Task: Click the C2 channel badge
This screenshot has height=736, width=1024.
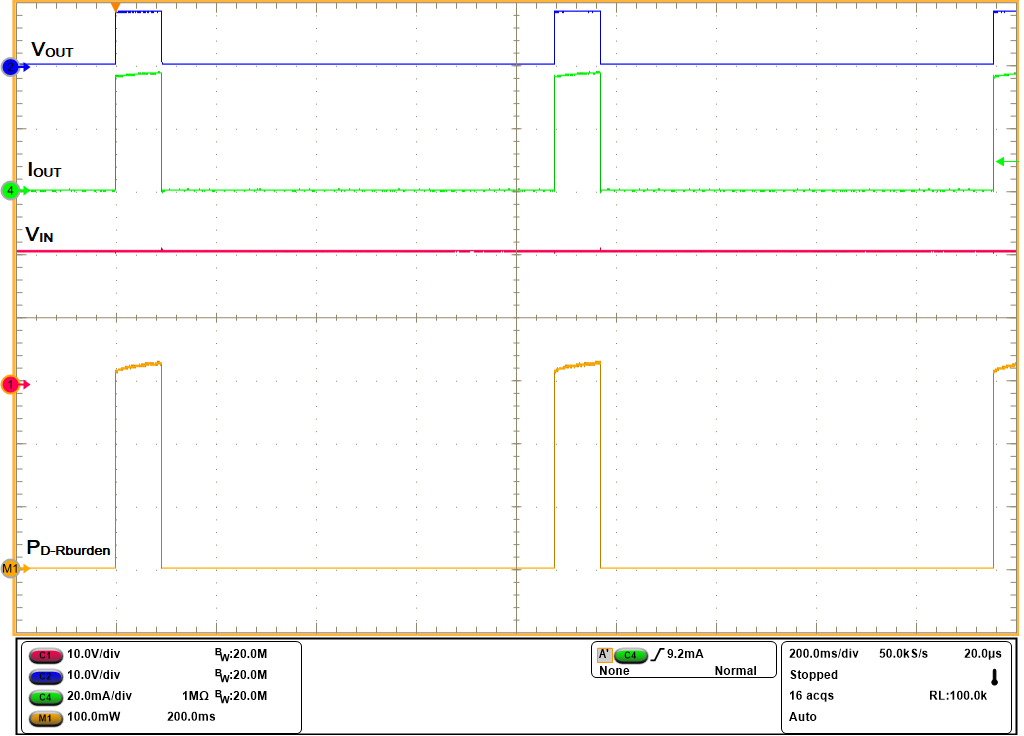Action: (45, 676)
